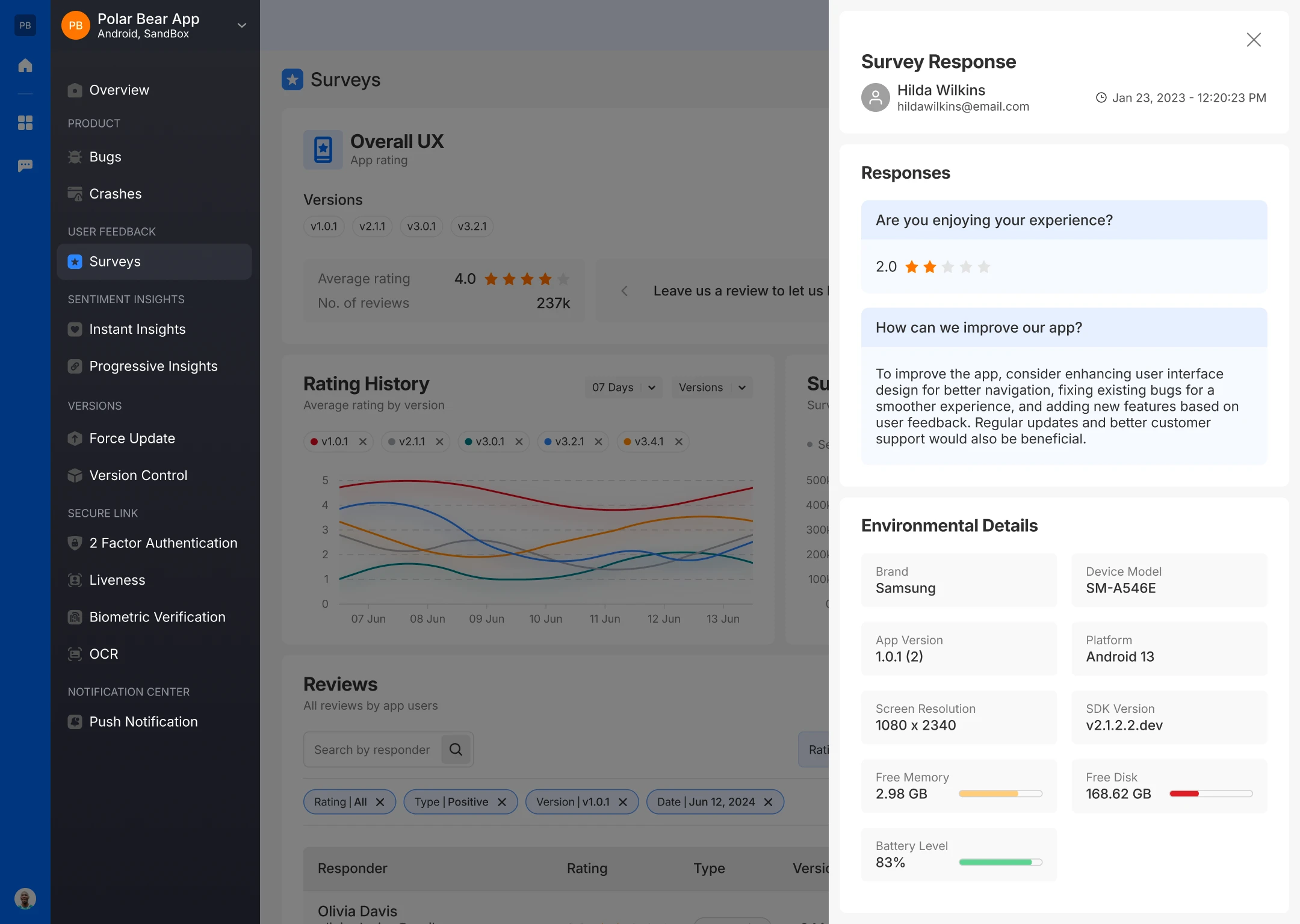Open the Versions dropdown in Rating History
Image resolution: width=1300 pixels, height=924 pixels.
pos(711,387)
